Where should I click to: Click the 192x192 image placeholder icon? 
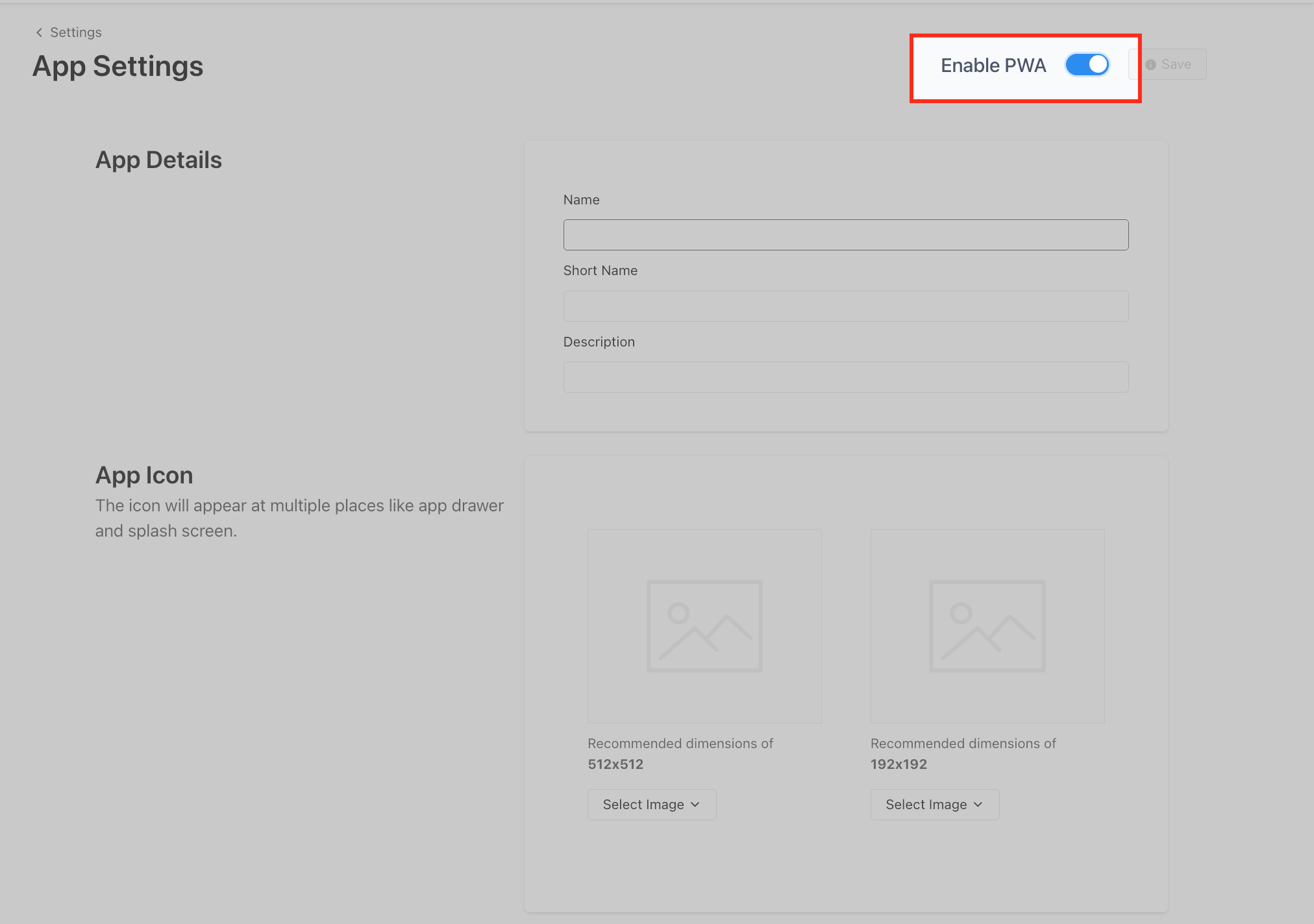point(987,626)
